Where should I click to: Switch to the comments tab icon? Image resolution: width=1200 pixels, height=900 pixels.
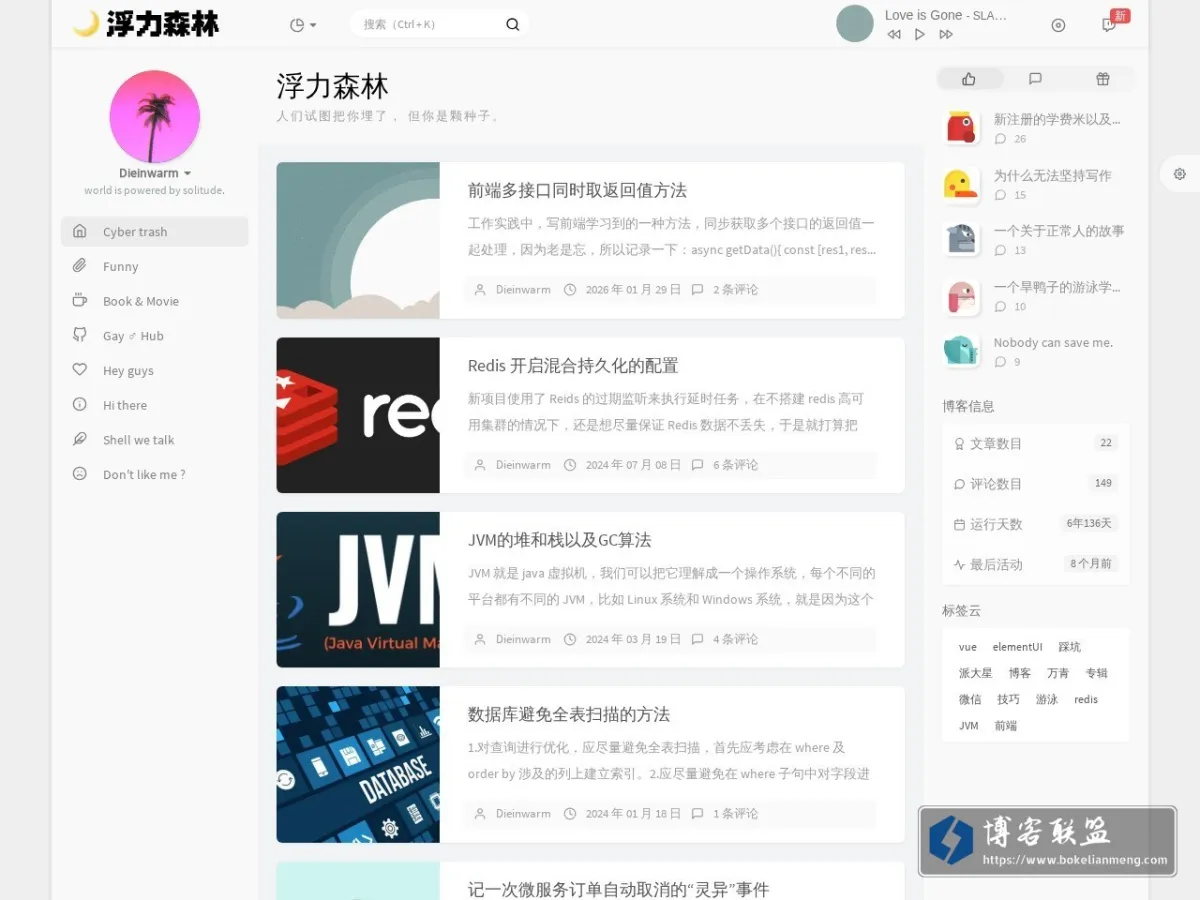[x=1035, y=79]
